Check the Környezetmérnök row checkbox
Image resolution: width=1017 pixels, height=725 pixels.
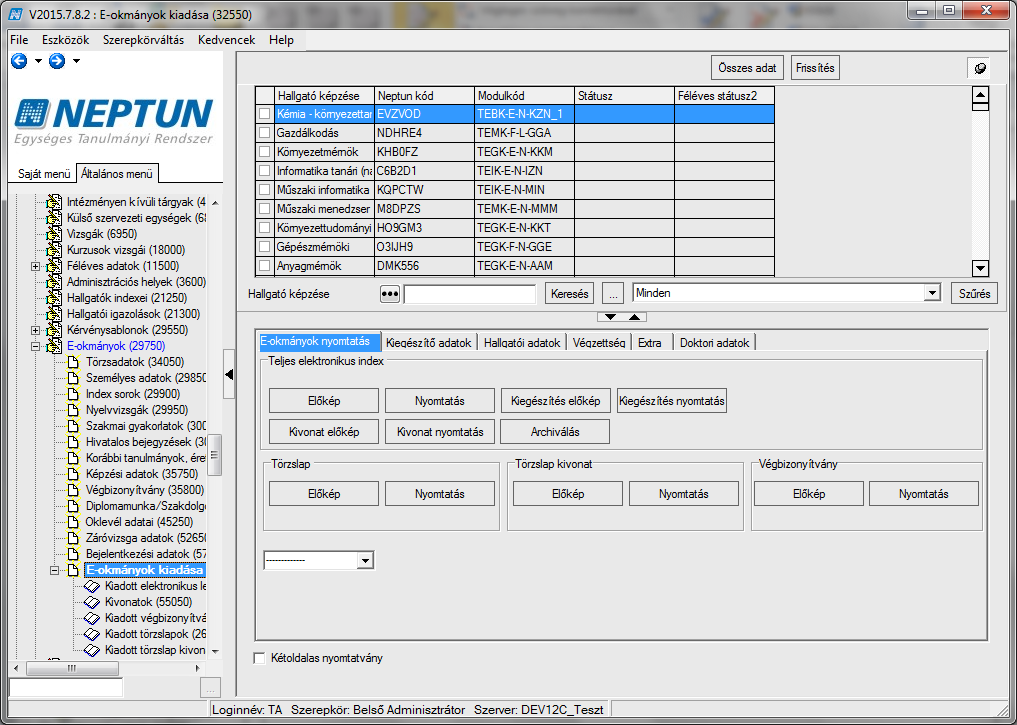[265, 152]
